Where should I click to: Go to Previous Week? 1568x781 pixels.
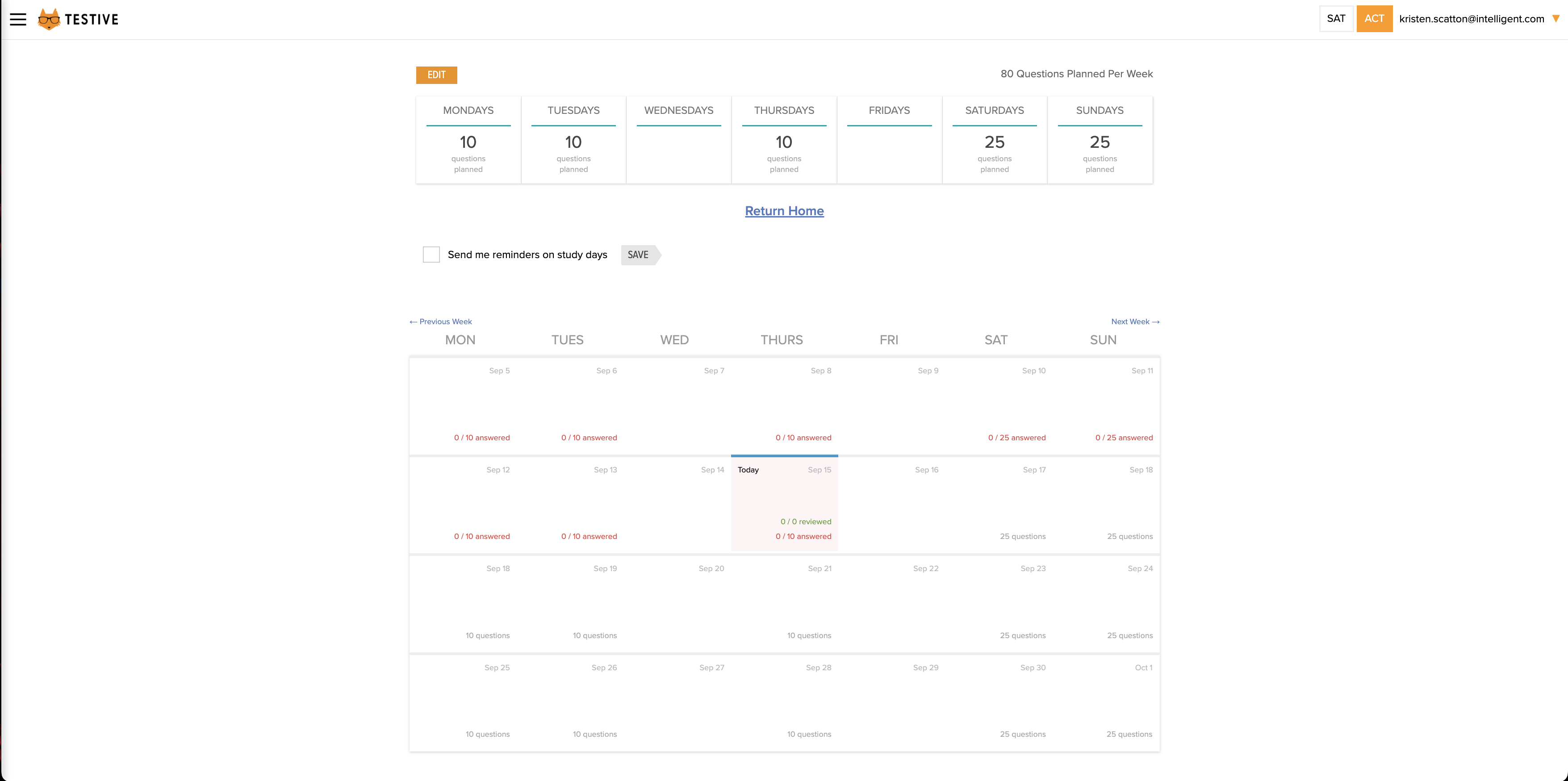441,322
